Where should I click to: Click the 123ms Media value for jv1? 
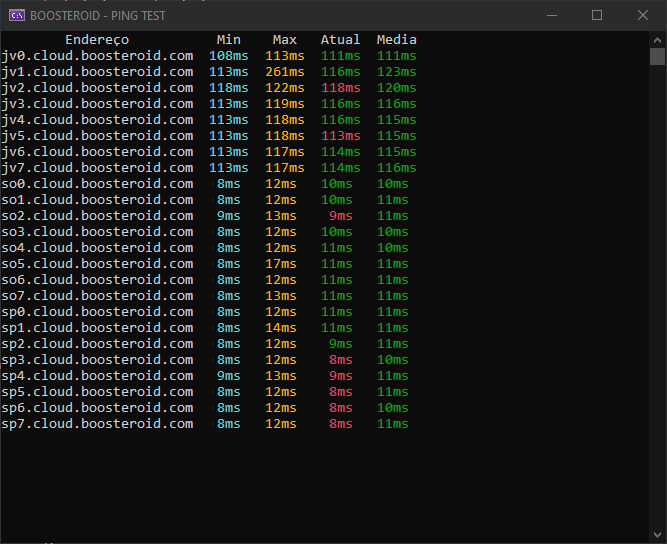[396, 72]
